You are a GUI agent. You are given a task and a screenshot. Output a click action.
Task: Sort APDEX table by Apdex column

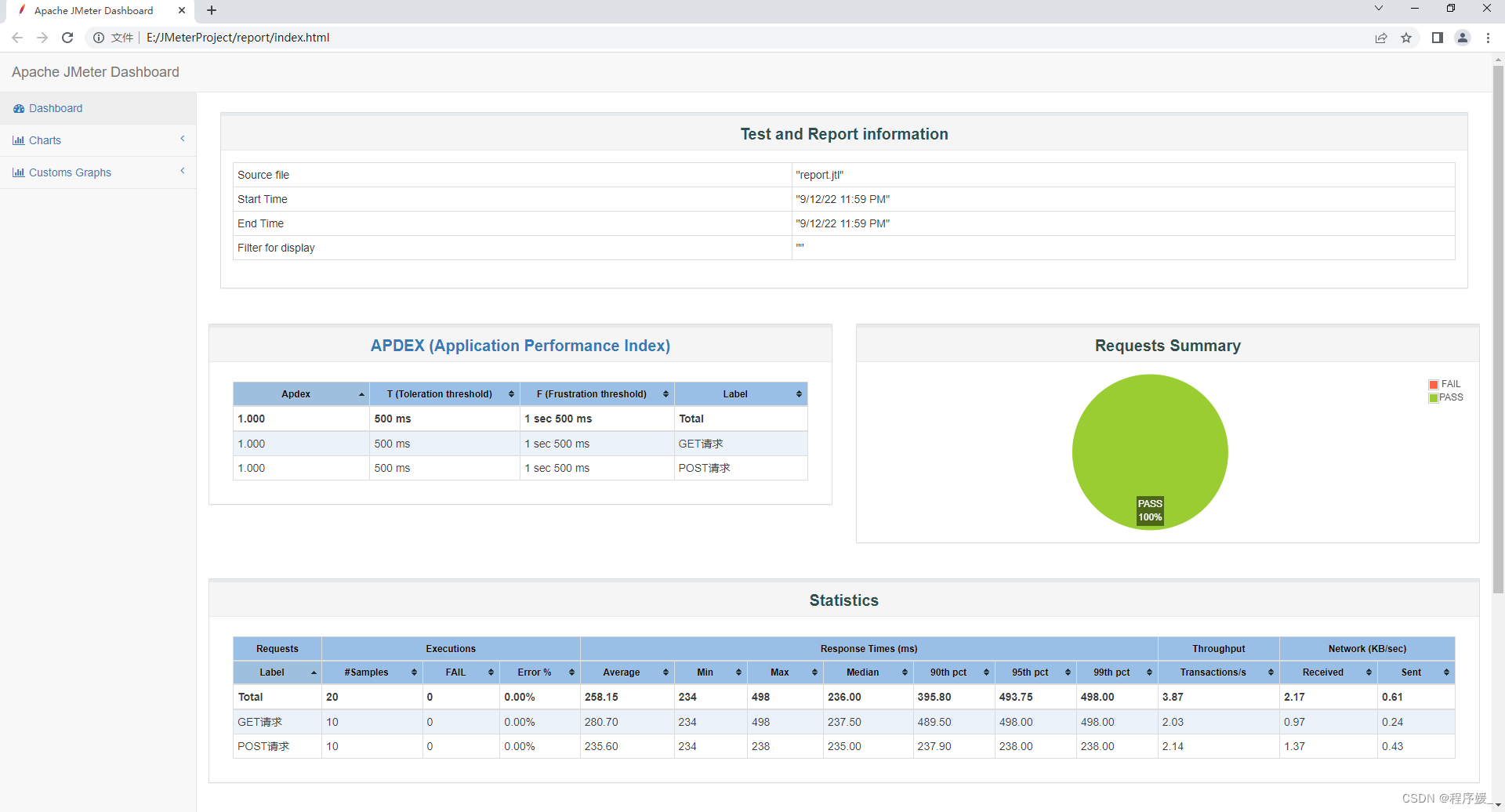(301, 394)
